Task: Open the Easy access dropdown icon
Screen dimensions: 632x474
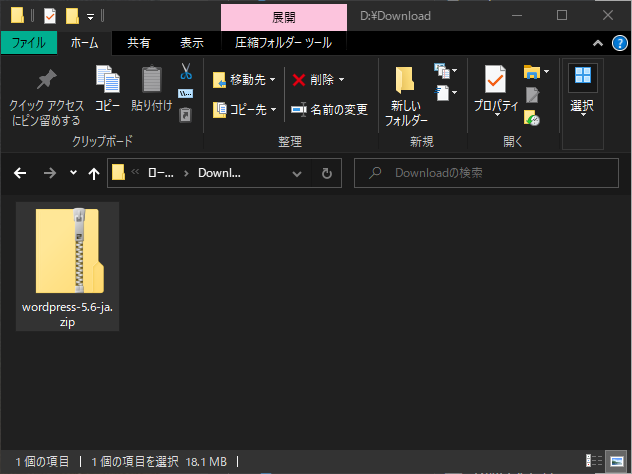Action: (445, 93)
